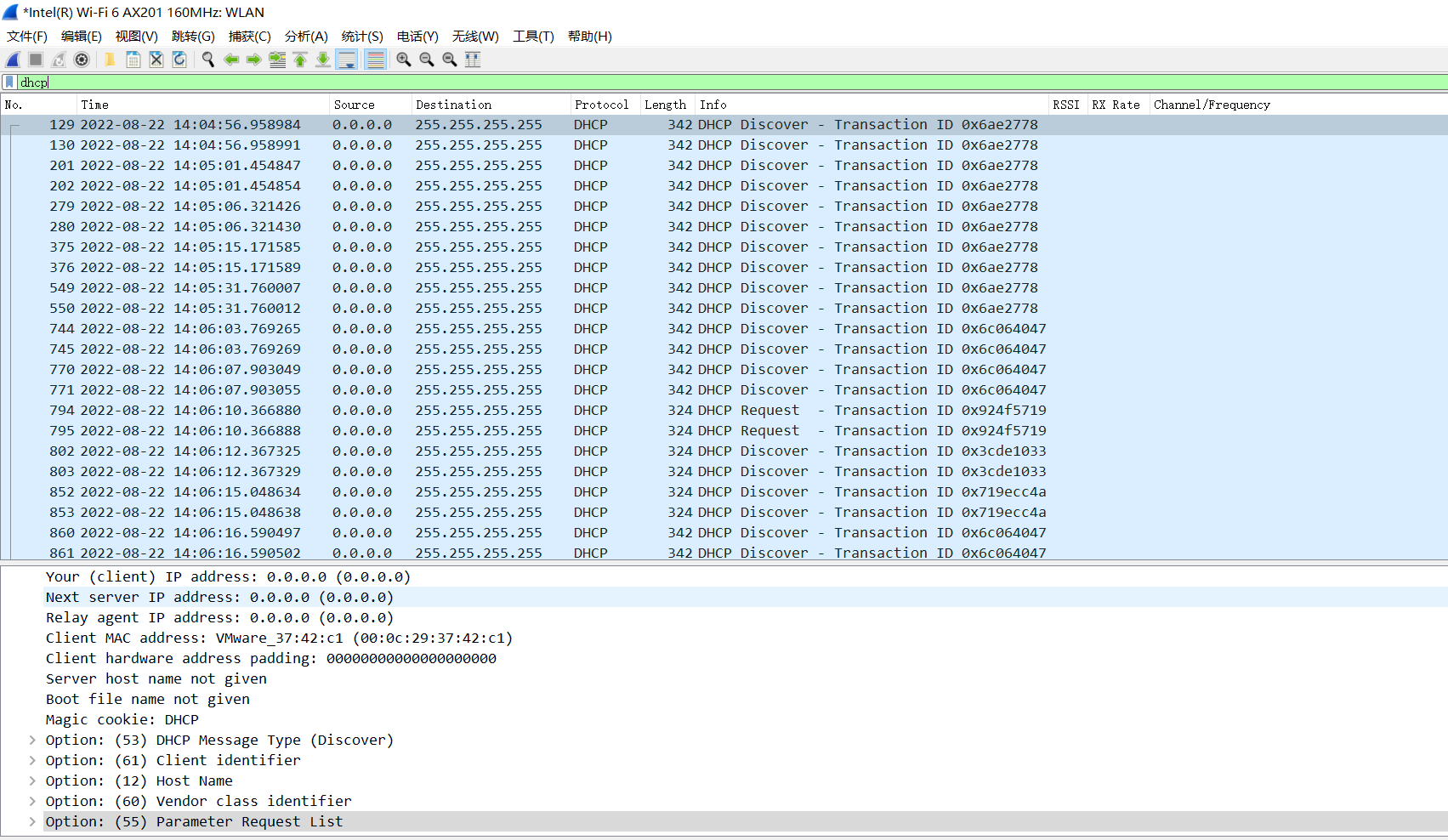Open the display filter bookmark menu
The height and width of the screenshot is (840, 1448).
pyautogui.click(x=9, y=82)
